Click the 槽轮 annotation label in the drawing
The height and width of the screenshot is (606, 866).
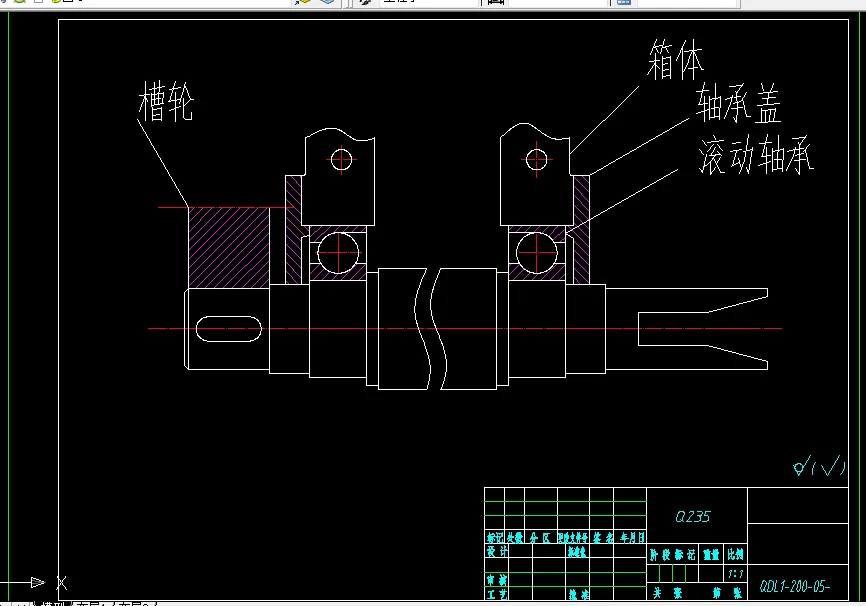click(165, 100)
